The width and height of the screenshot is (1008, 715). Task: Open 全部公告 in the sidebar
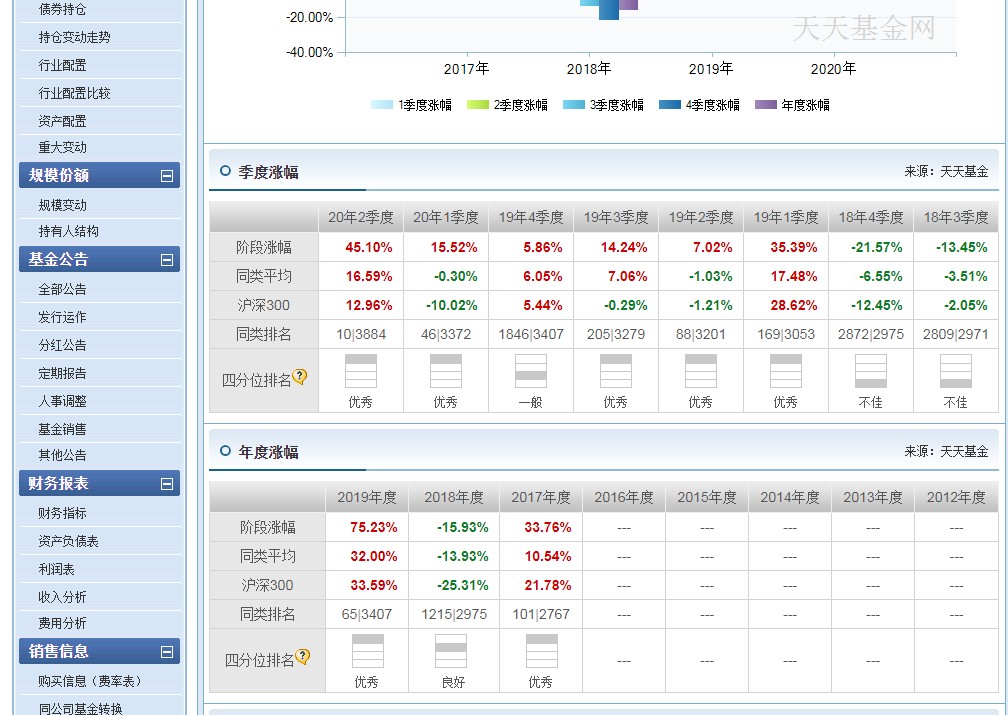point(62,289)
